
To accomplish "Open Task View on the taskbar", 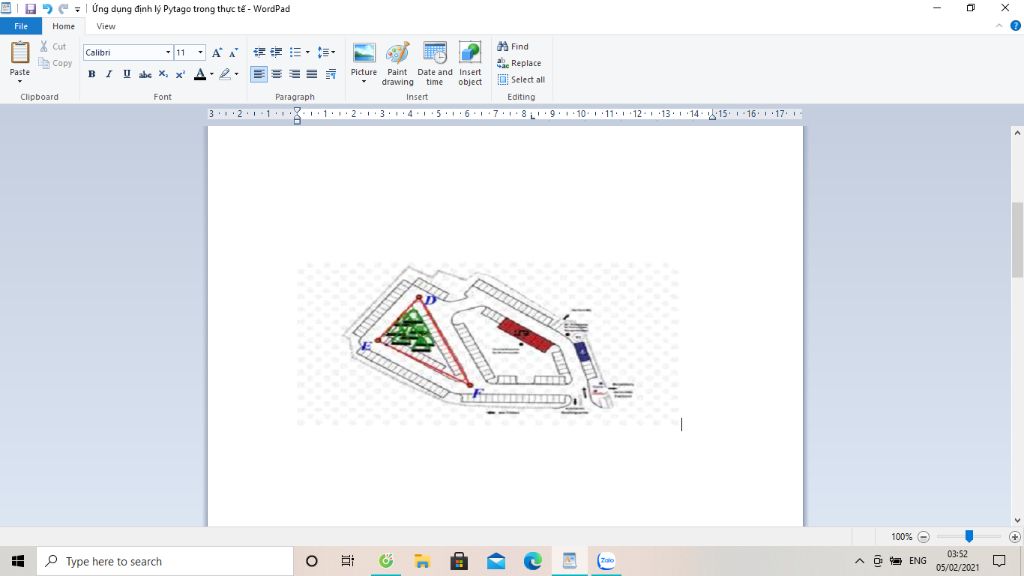I will pyautogui.click(x=347, y=561).
